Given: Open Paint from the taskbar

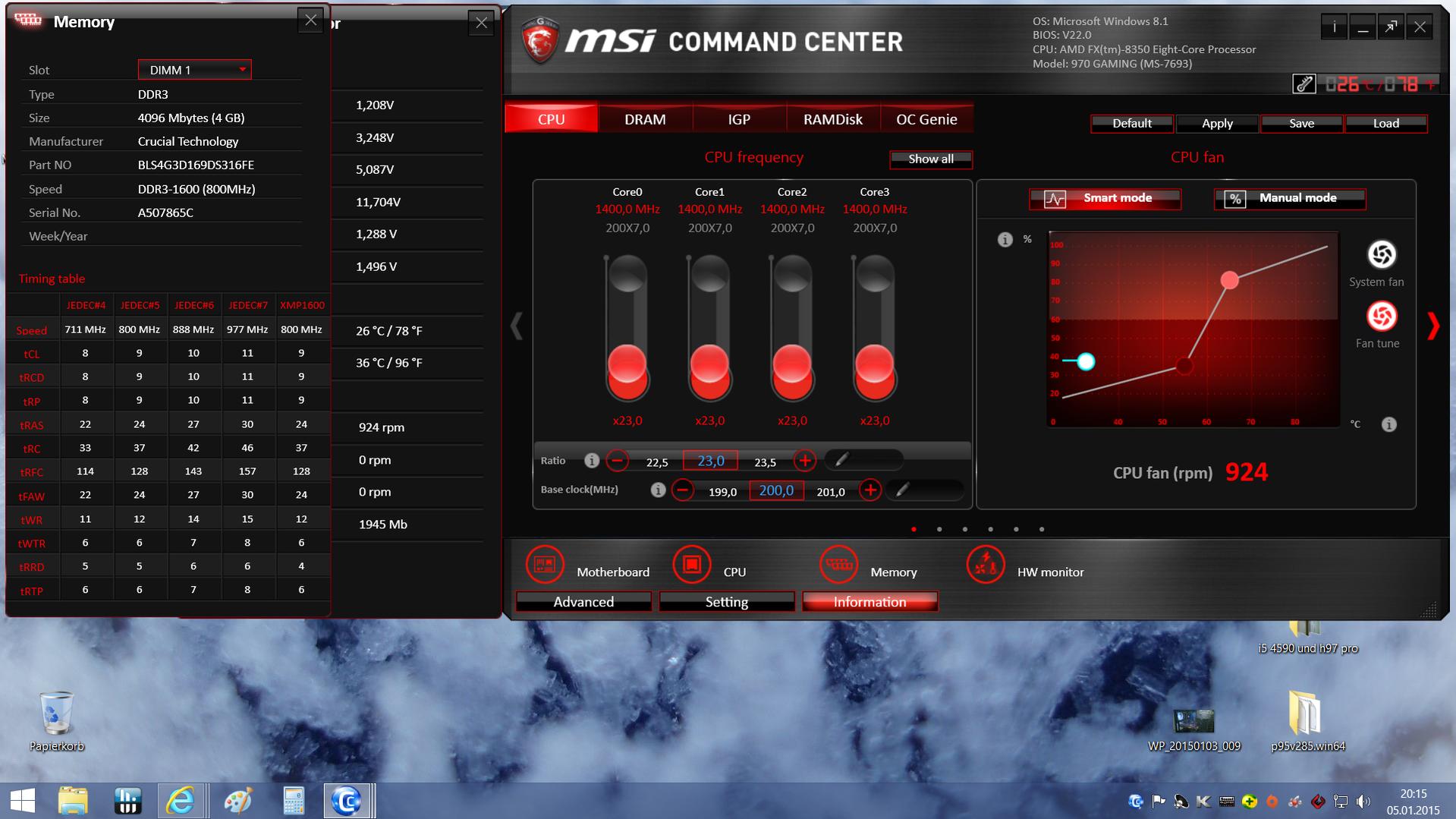Looking at the screenshot, I should click(237, 801).
